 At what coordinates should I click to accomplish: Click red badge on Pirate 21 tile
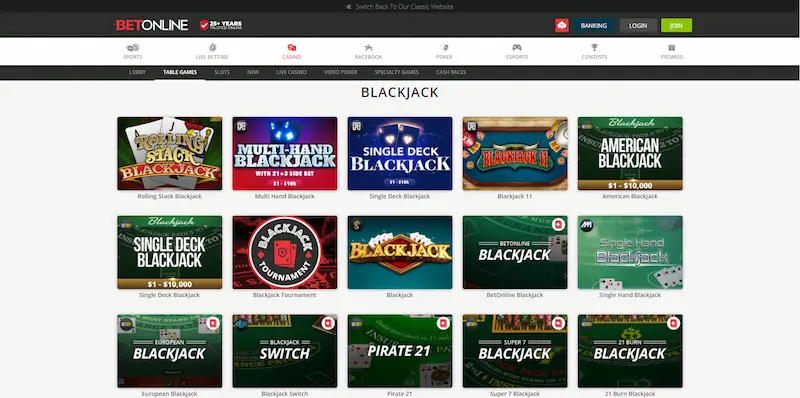(443, 324)
